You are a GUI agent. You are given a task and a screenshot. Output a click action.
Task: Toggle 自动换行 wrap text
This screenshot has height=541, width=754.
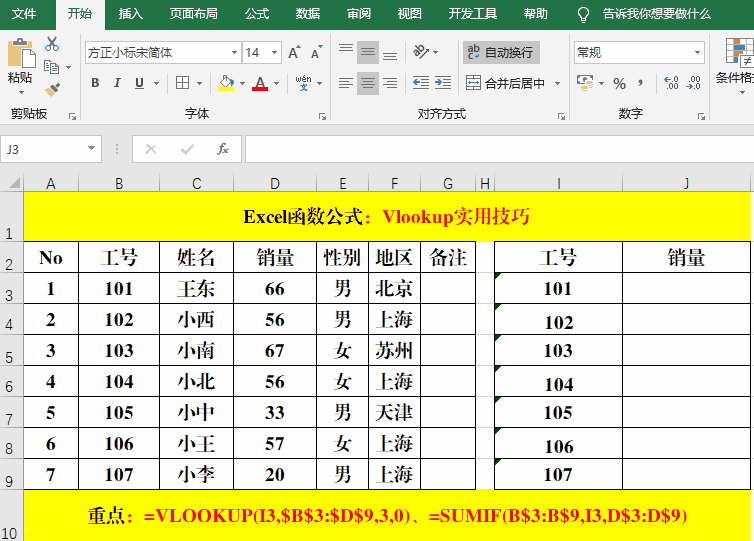point(501,52)
